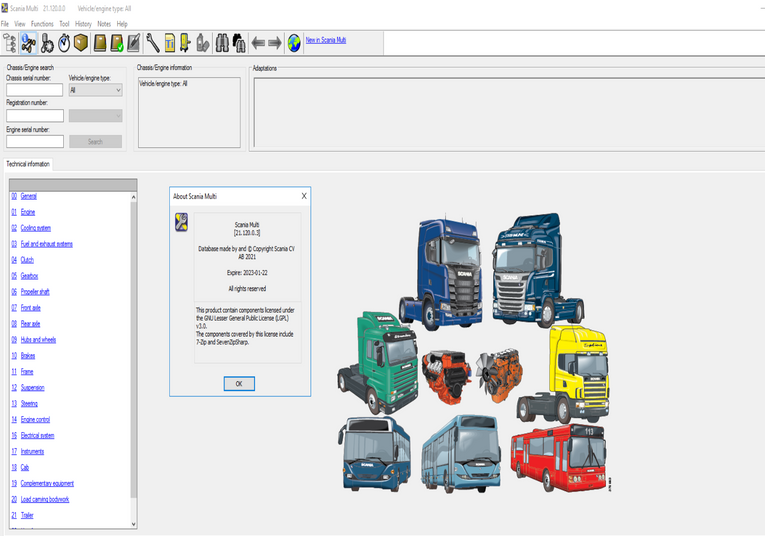Select the stopwatch standard times icon

coord(64,42)
